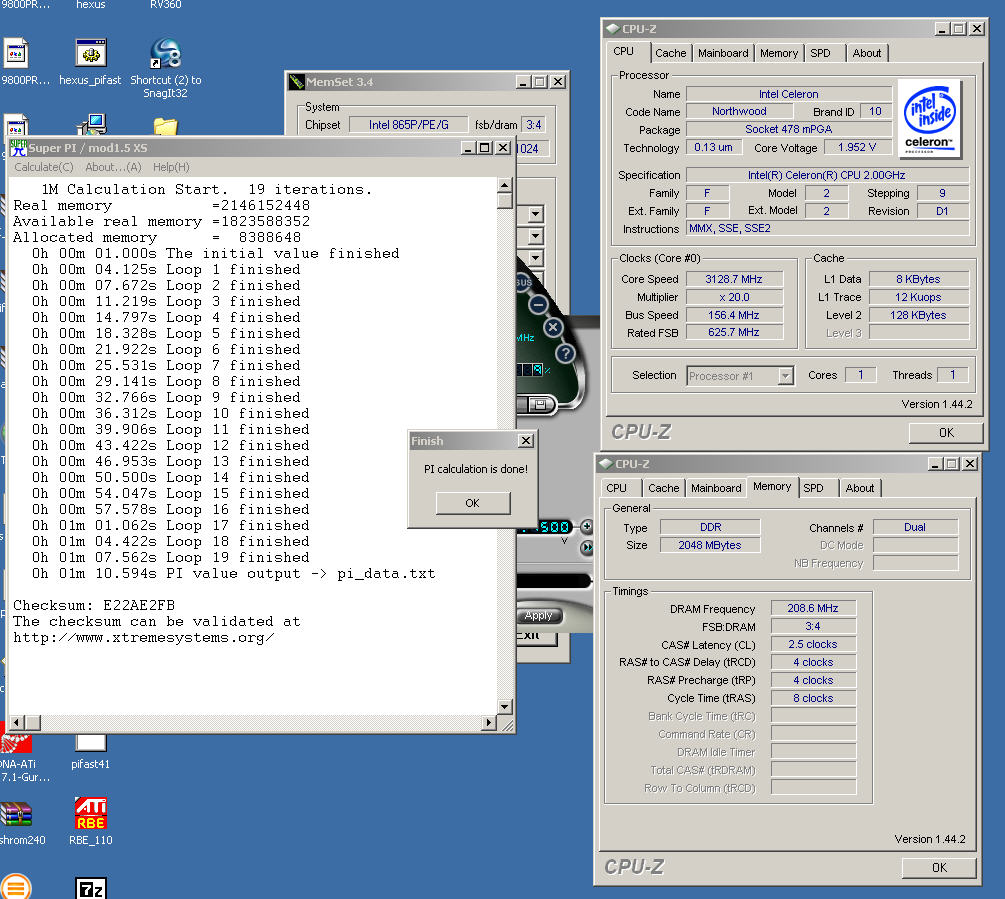Click the MemSet 3.4 title bar icon
Image resolution: width=1005 pixels, height=899 pixels.
coord(296,82)
